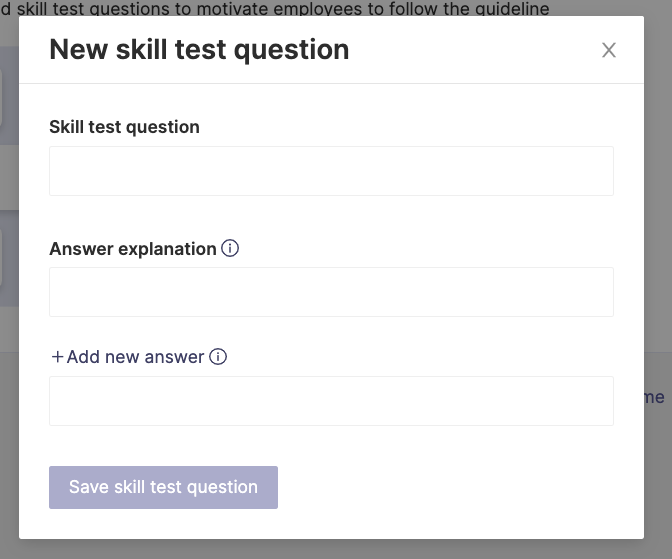Click the info icon beside Answer explanation
The width and height of the screenshot is (672, 559).
[230, 248]
